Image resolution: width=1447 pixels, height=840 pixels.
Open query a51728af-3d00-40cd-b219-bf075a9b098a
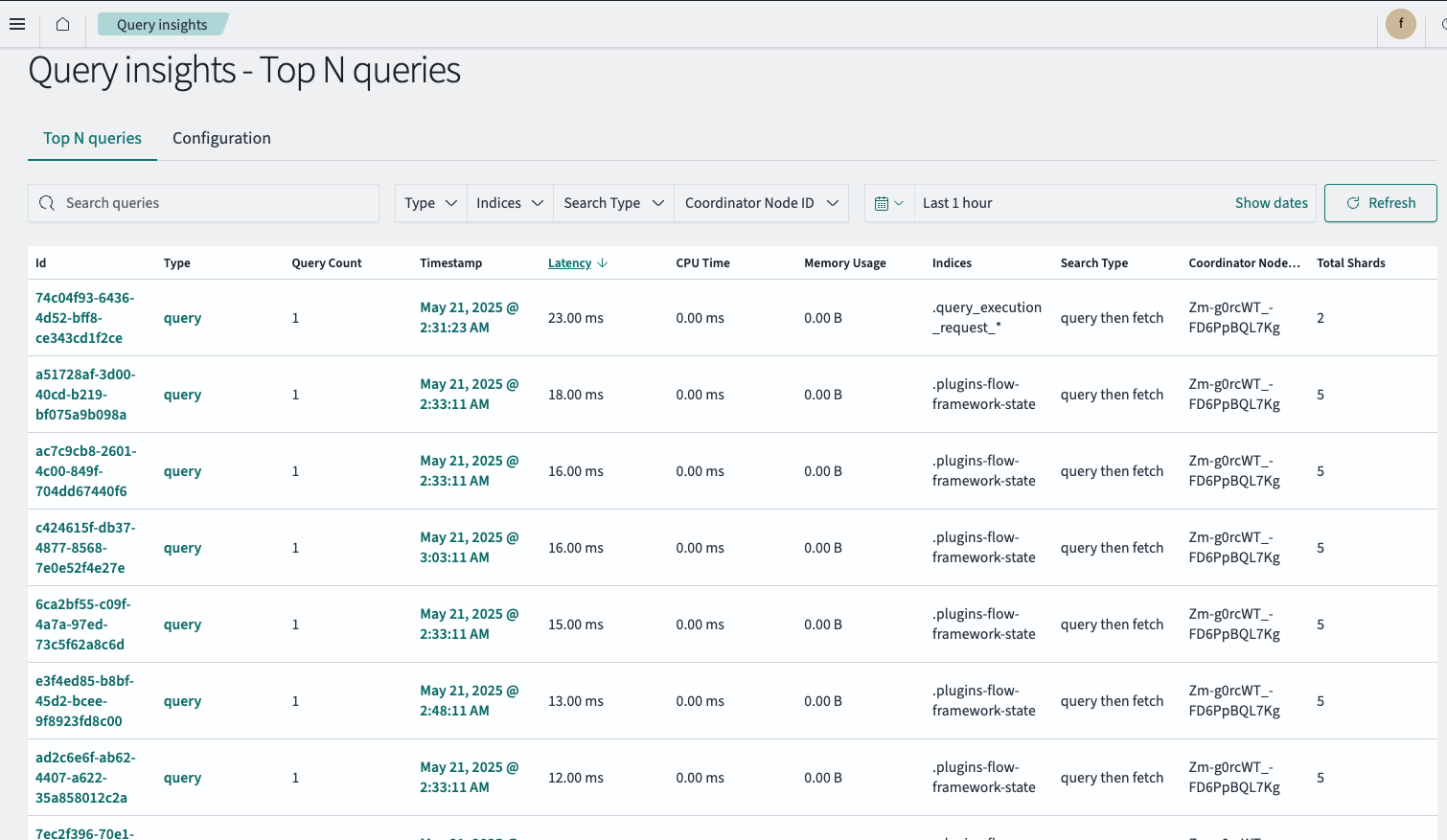tap(85, 395)
